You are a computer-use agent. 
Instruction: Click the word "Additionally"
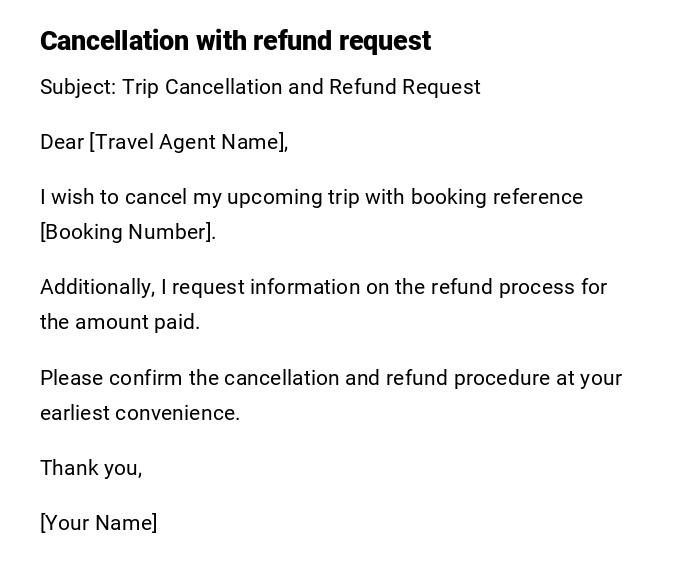tap(96, 287)
